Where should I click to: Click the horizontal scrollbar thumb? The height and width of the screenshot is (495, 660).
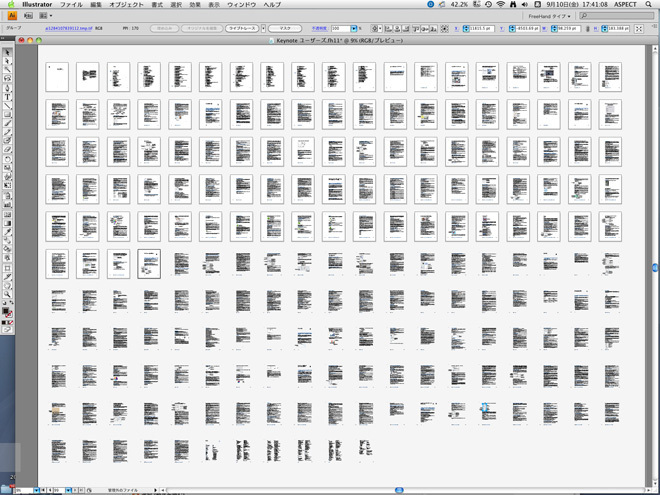(x=399, y=490)
